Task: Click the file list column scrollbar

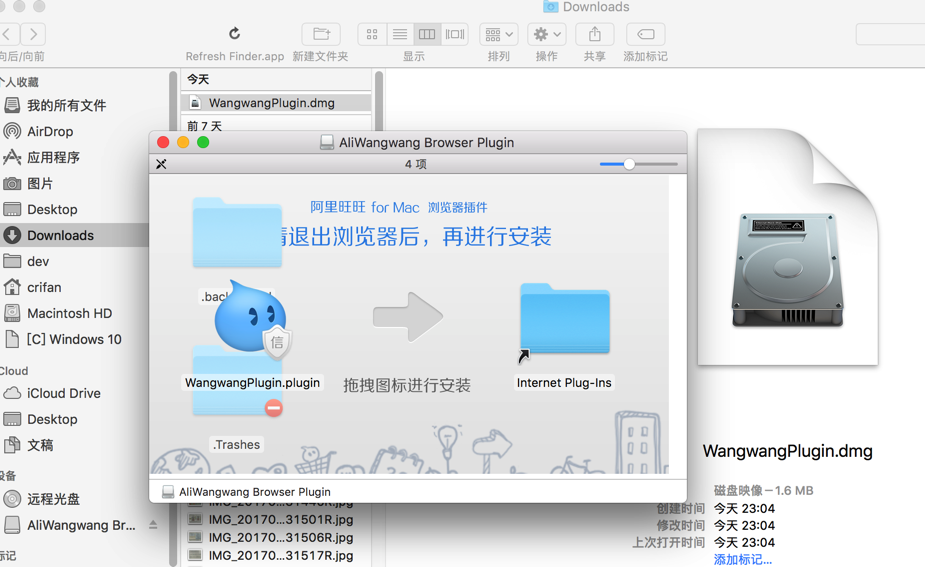Action: 379,103
